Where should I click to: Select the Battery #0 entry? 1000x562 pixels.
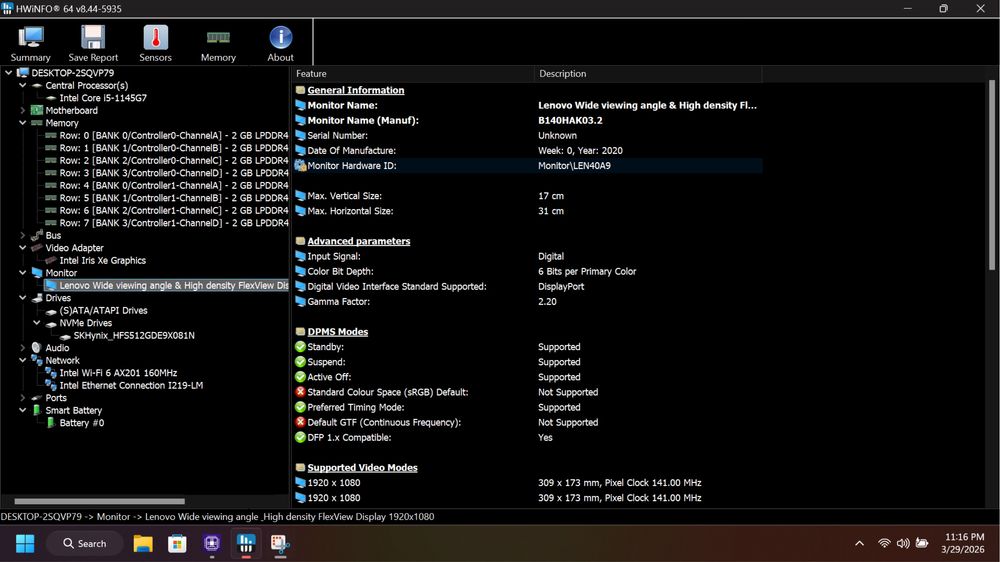82,423
